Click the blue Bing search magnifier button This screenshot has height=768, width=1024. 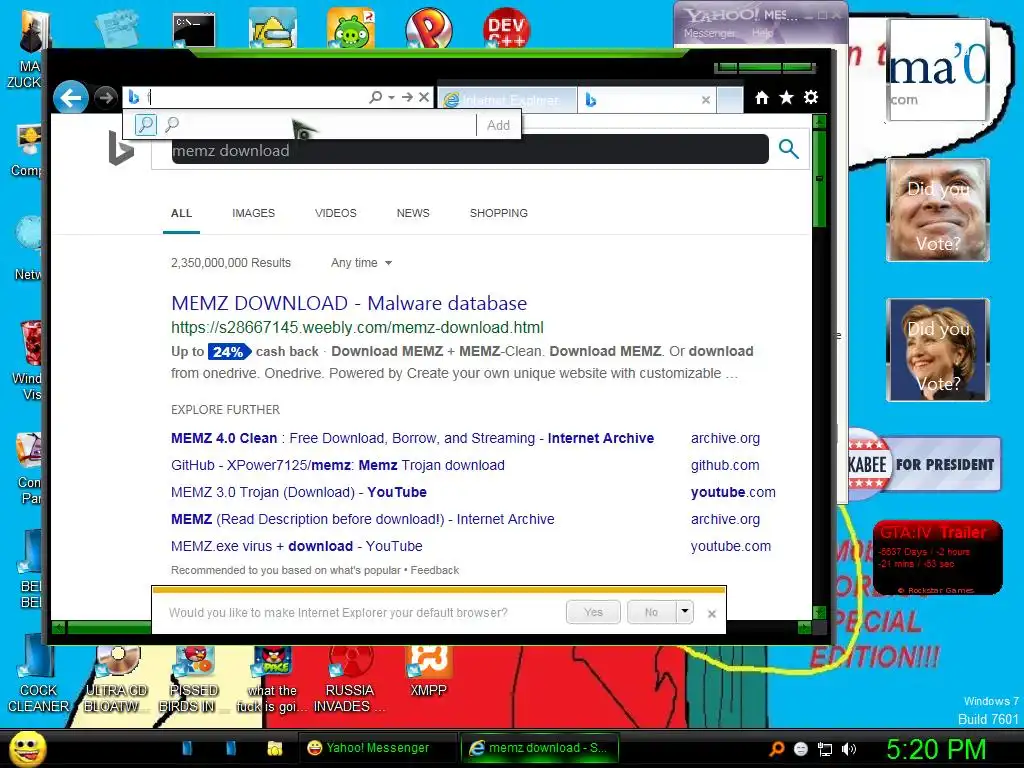pos(789,150)
